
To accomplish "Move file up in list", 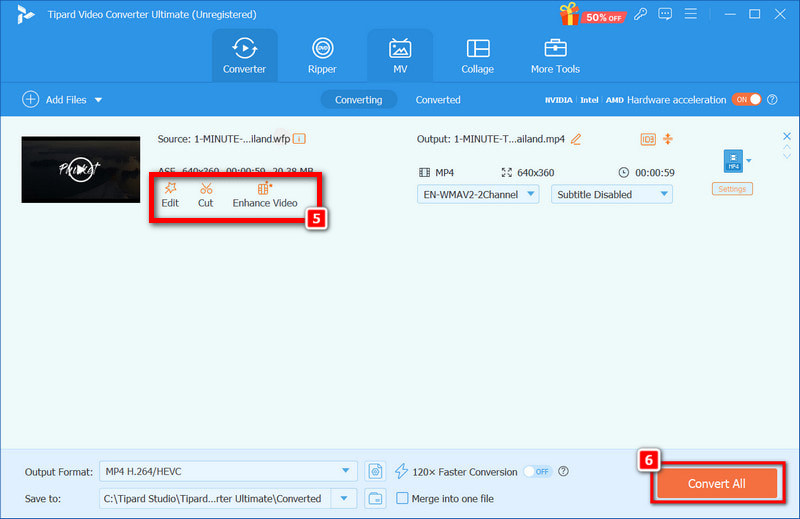I will (787, 147).
